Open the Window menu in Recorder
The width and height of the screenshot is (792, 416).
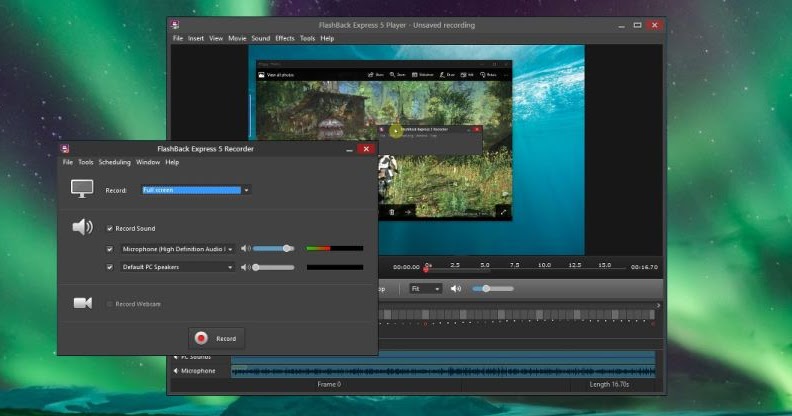tap(148, 162)
